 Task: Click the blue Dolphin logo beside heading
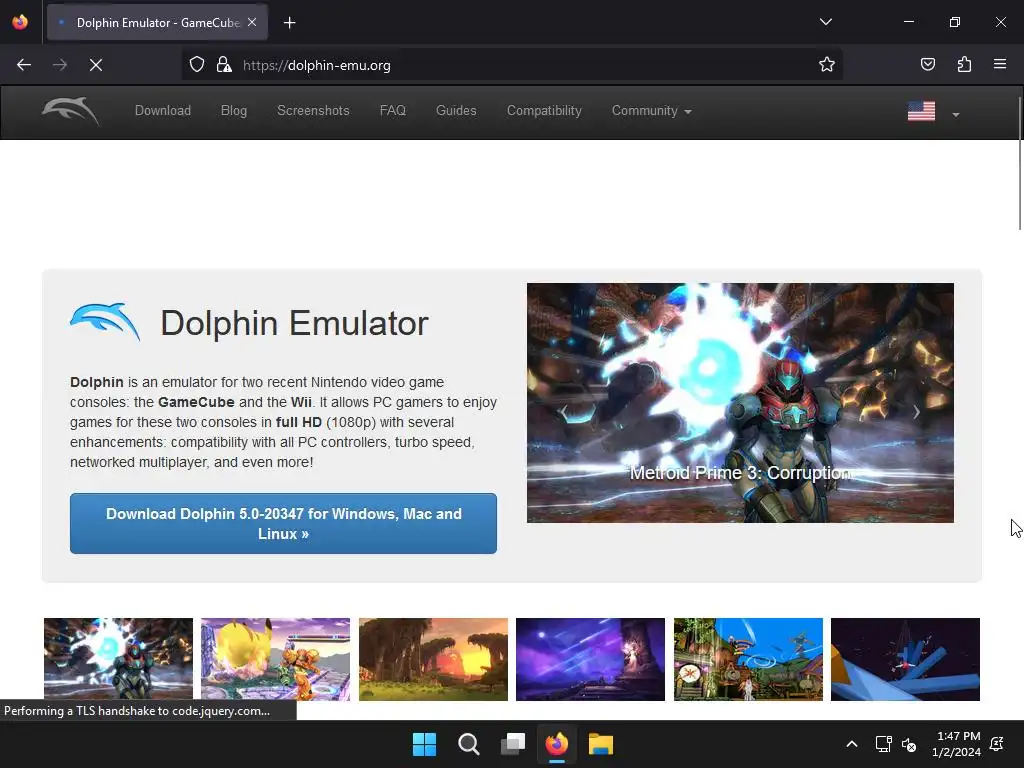pos(105,321)
